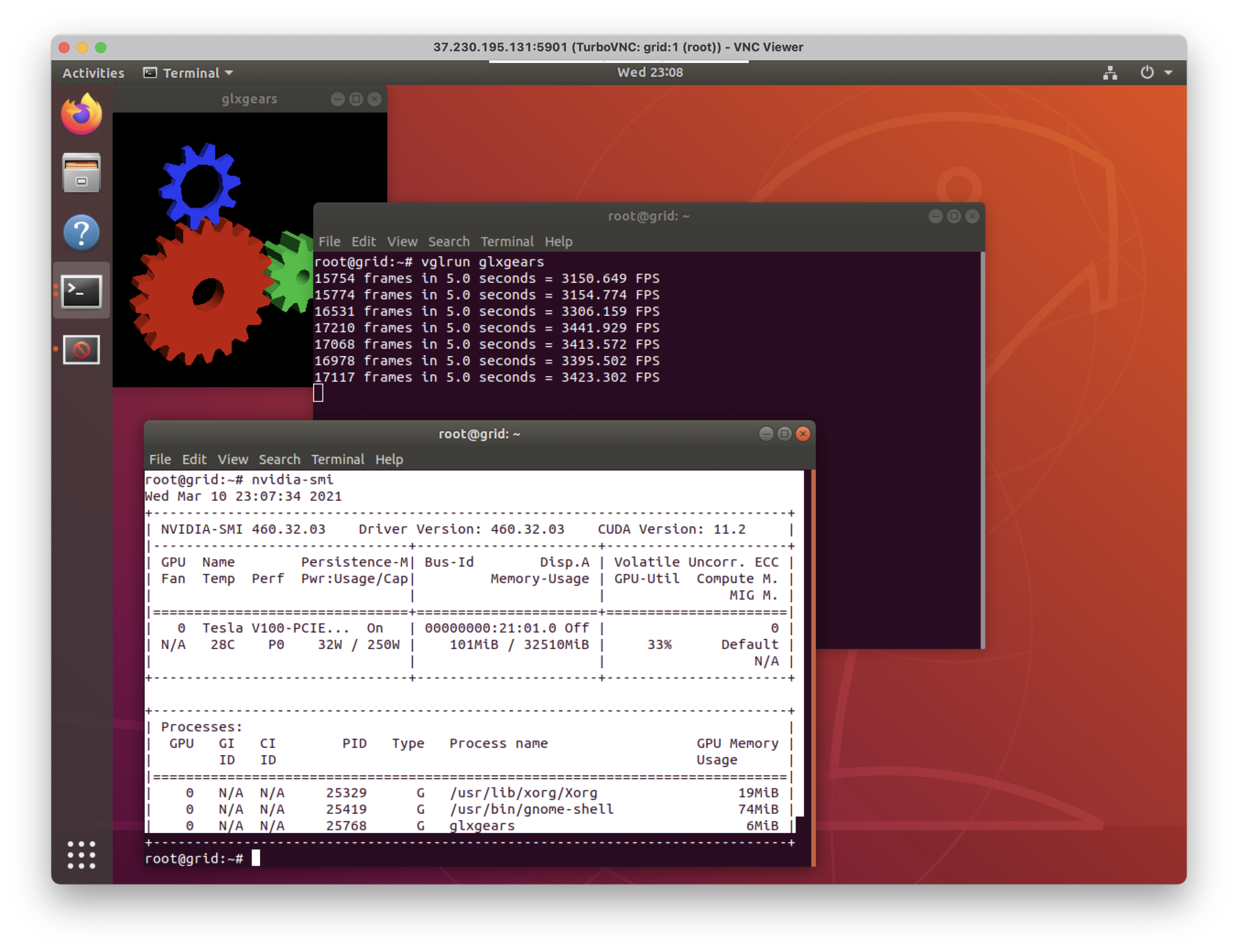Close the glxgears window

pyautogui.click(x=375, y=99)
